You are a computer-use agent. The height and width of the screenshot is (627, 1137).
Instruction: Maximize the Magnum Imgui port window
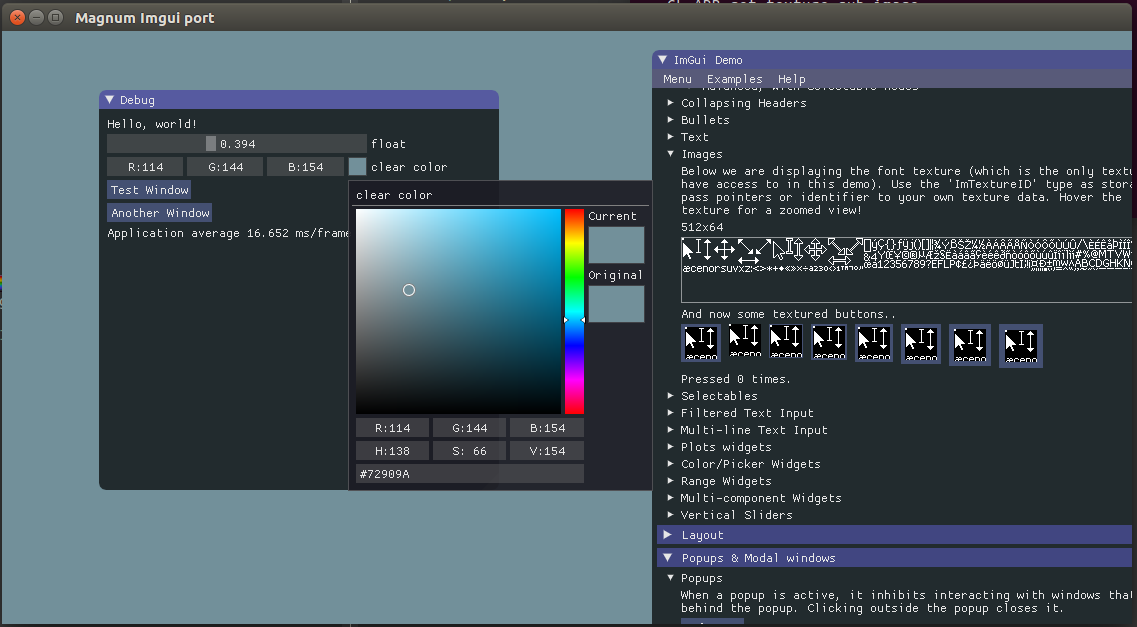55,17
